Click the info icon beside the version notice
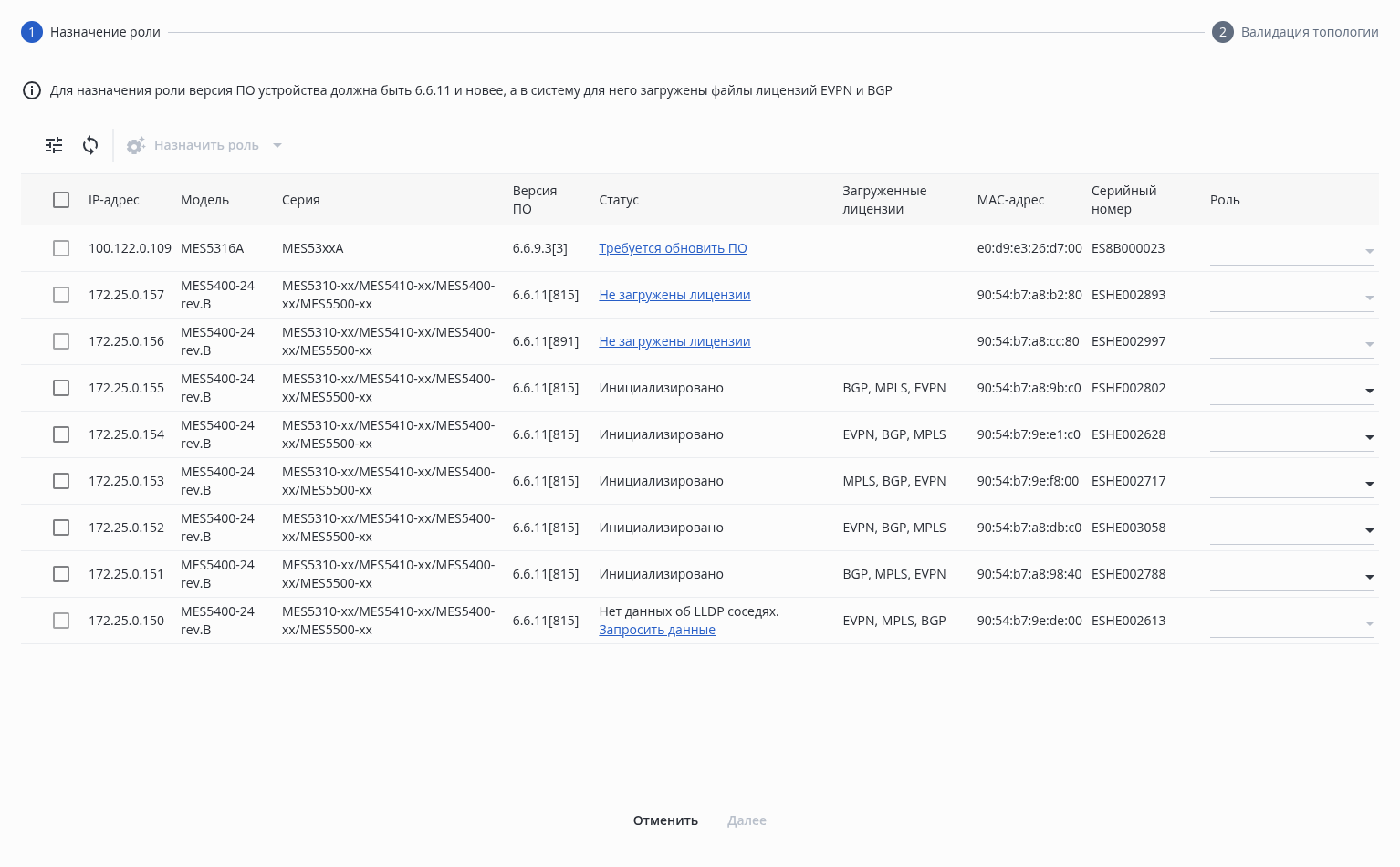 [32, 90]
